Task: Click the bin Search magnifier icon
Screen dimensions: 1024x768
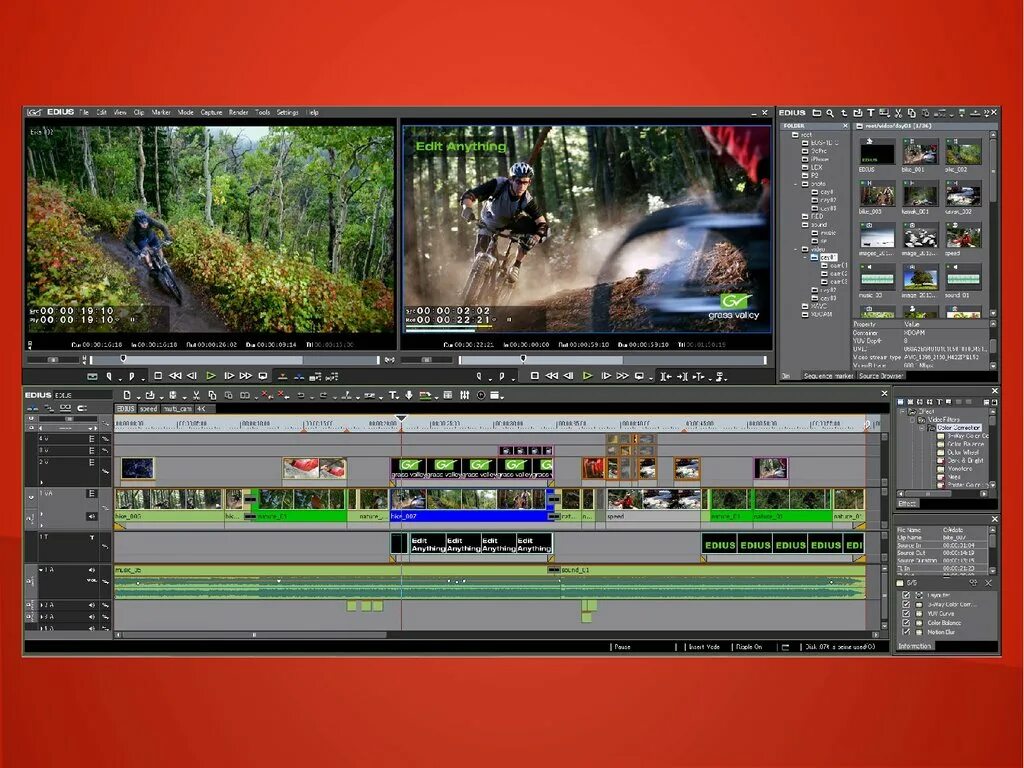Action: pos(830,113)
